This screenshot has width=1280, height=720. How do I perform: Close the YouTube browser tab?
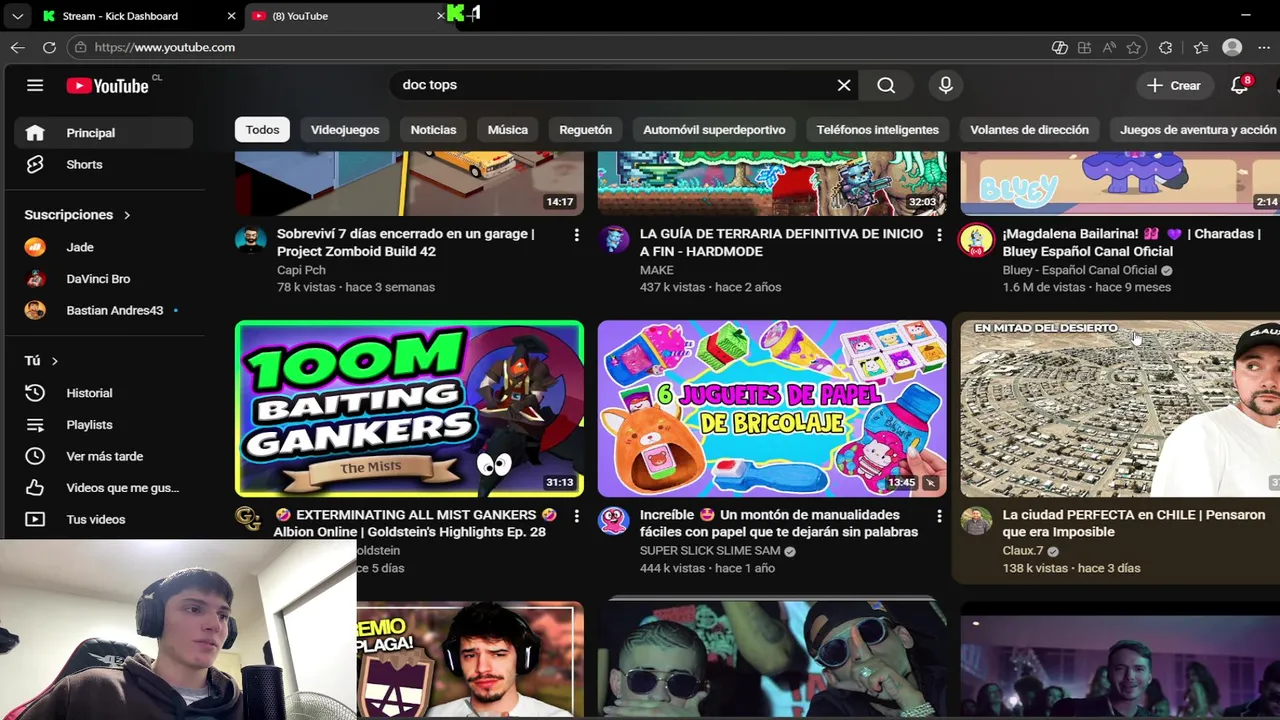click(440, 16)
